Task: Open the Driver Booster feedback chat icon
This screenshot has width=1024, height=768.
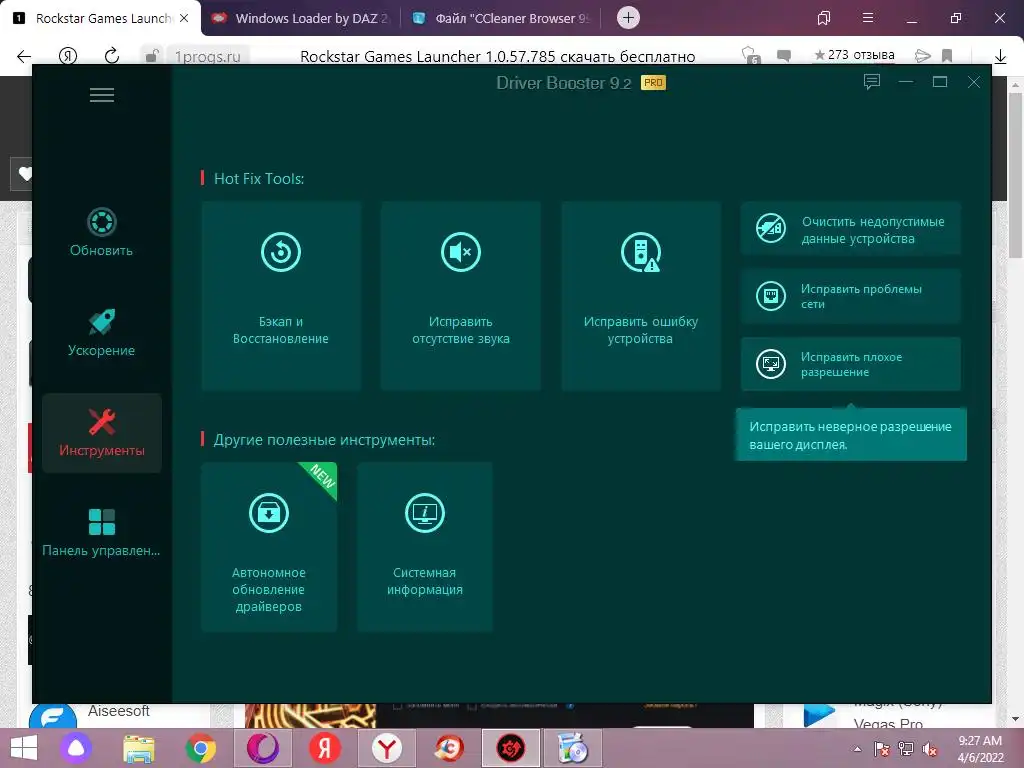Action: pyautogui.click(x=872, y=82)
